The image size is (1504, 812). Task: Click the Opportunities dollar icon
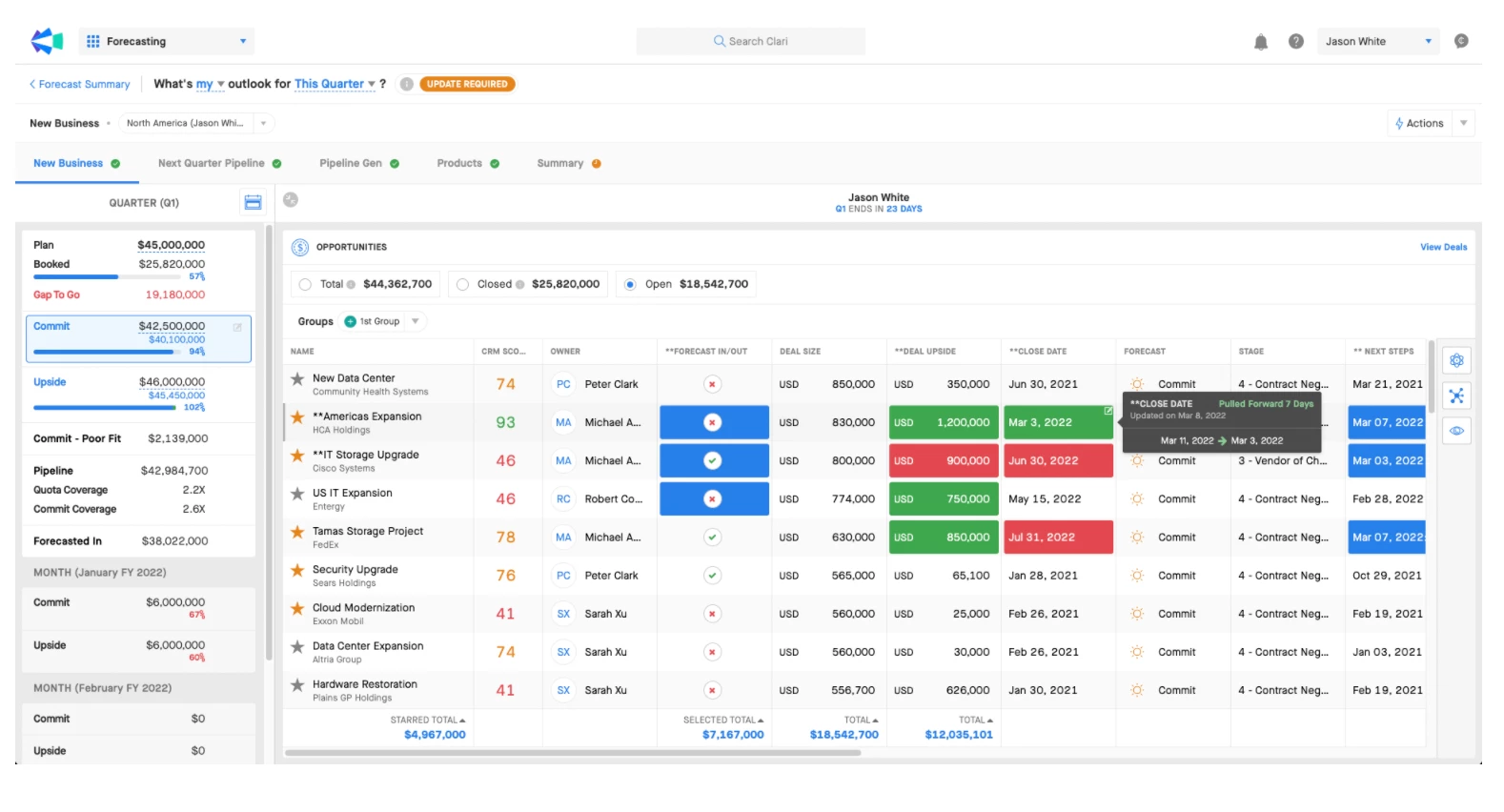pyautogui.click(x=299, y=247)
